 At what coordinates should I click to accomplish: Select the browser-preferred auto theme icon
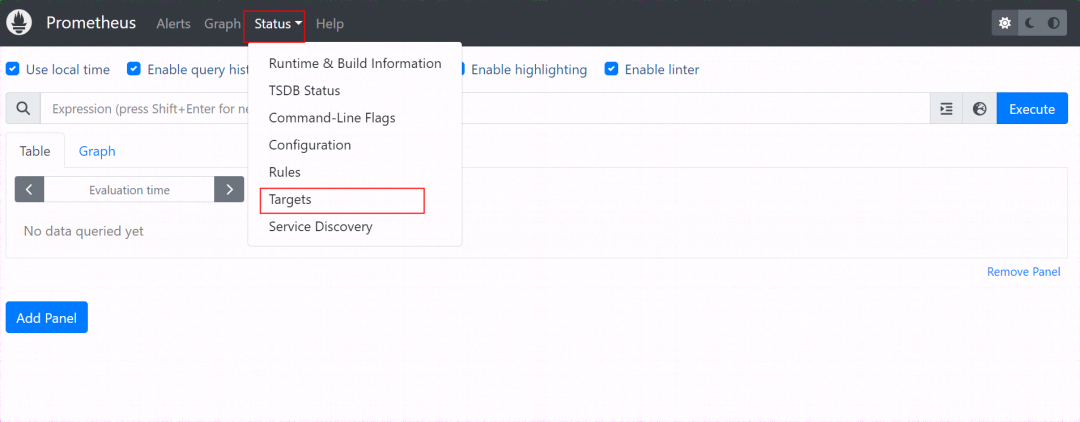pos(1054,23)
